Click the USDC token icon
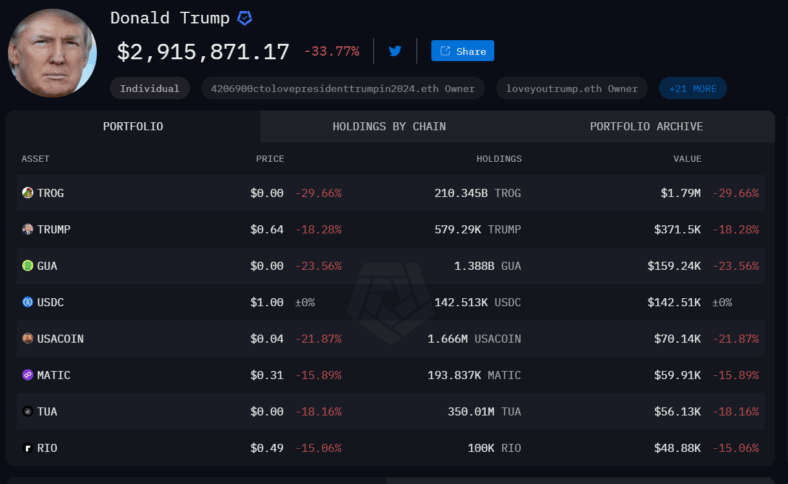 click(x=28, y=302)
